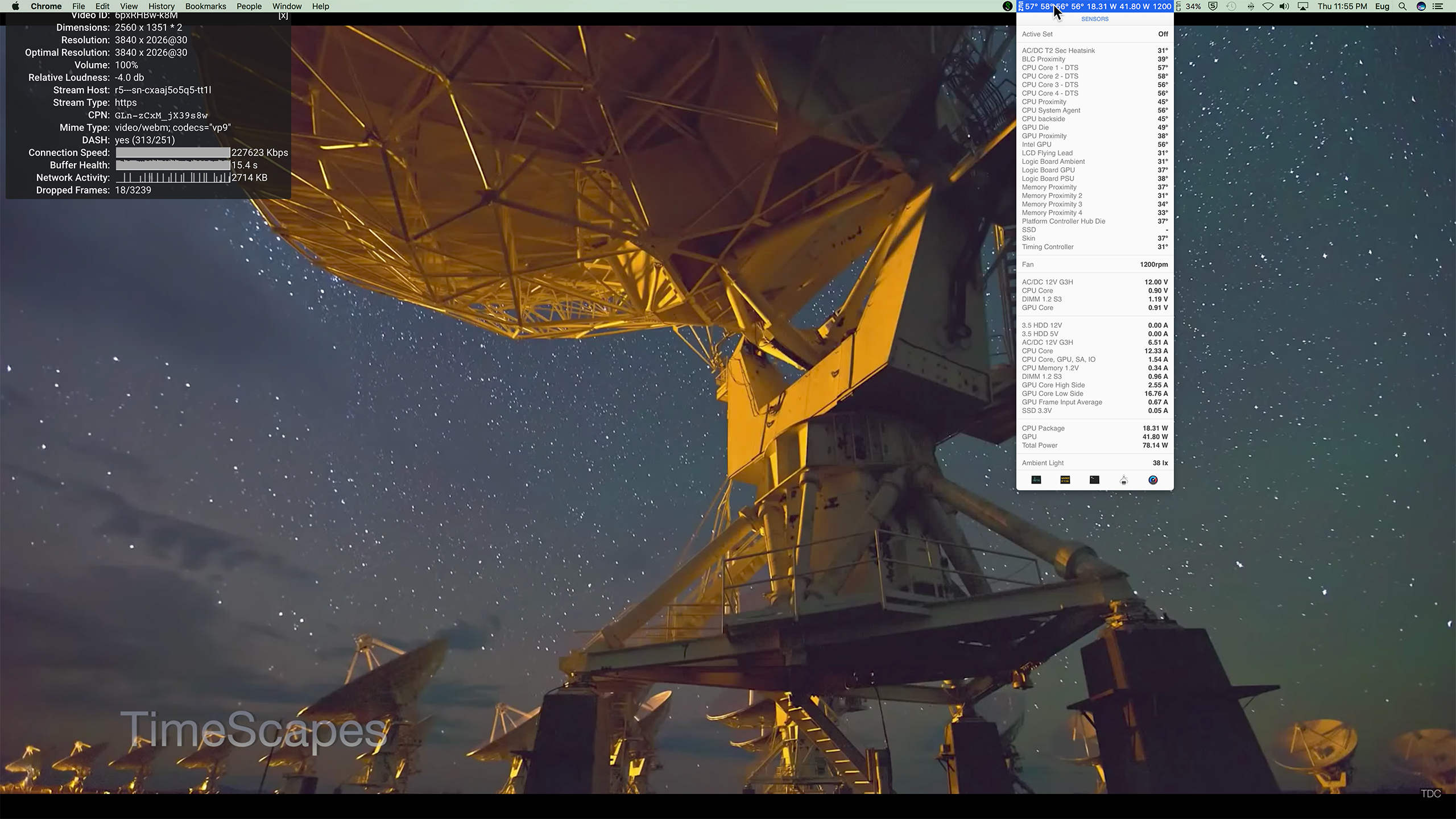This screenshot has width=1456, height=819.
Task: Click the Network Activity graph
Action: tap(173, 177)
